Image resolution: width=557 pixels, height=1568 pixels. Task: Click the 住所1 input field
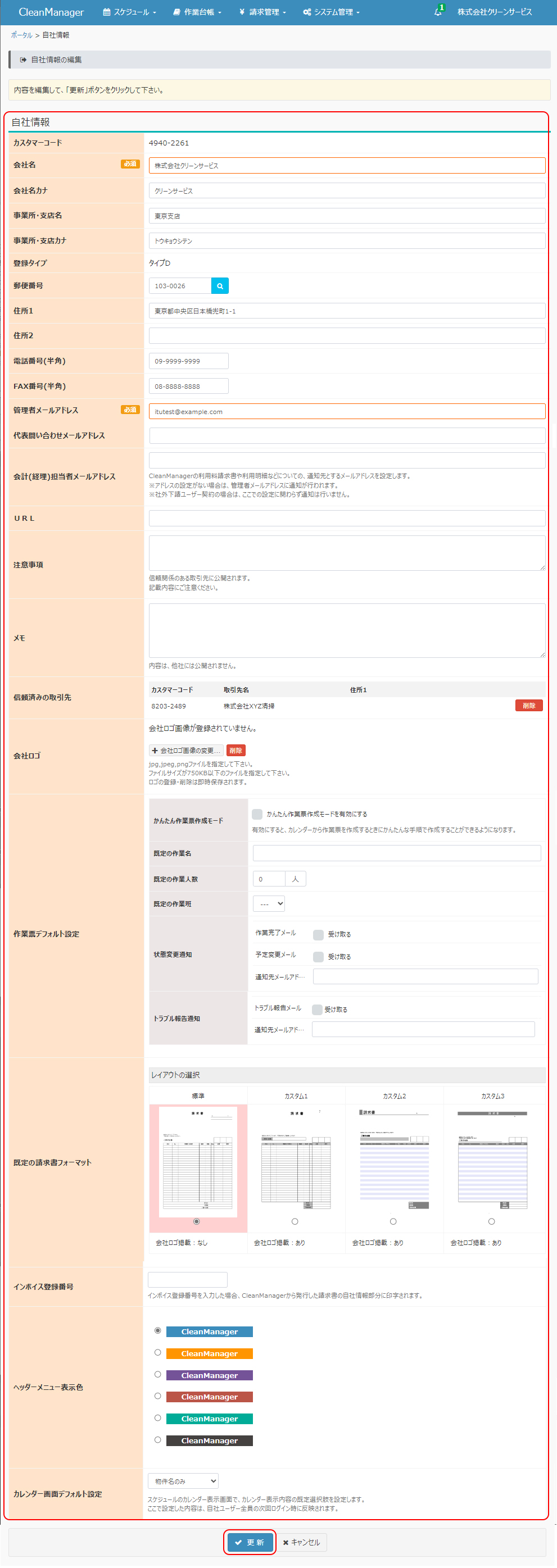(347, 311)
